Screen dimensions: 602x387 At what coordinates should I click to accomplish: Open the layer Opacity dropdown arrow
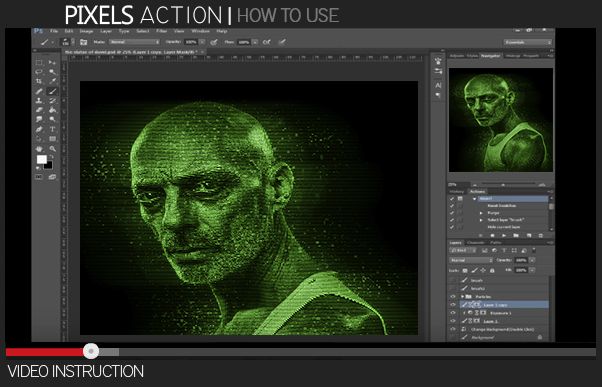(x=532, y=260)
